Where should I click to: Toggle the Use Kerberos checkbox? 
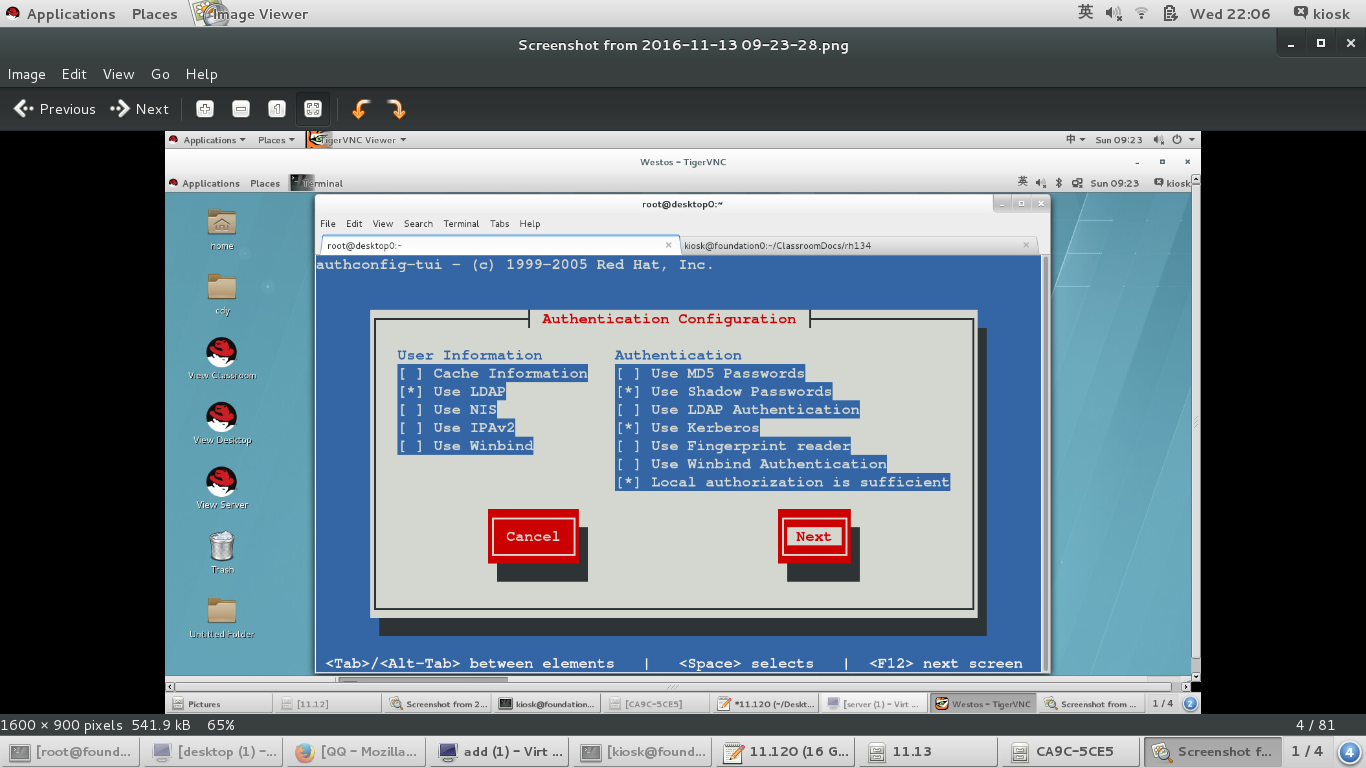pyautogui.click(x=628, y=427)
